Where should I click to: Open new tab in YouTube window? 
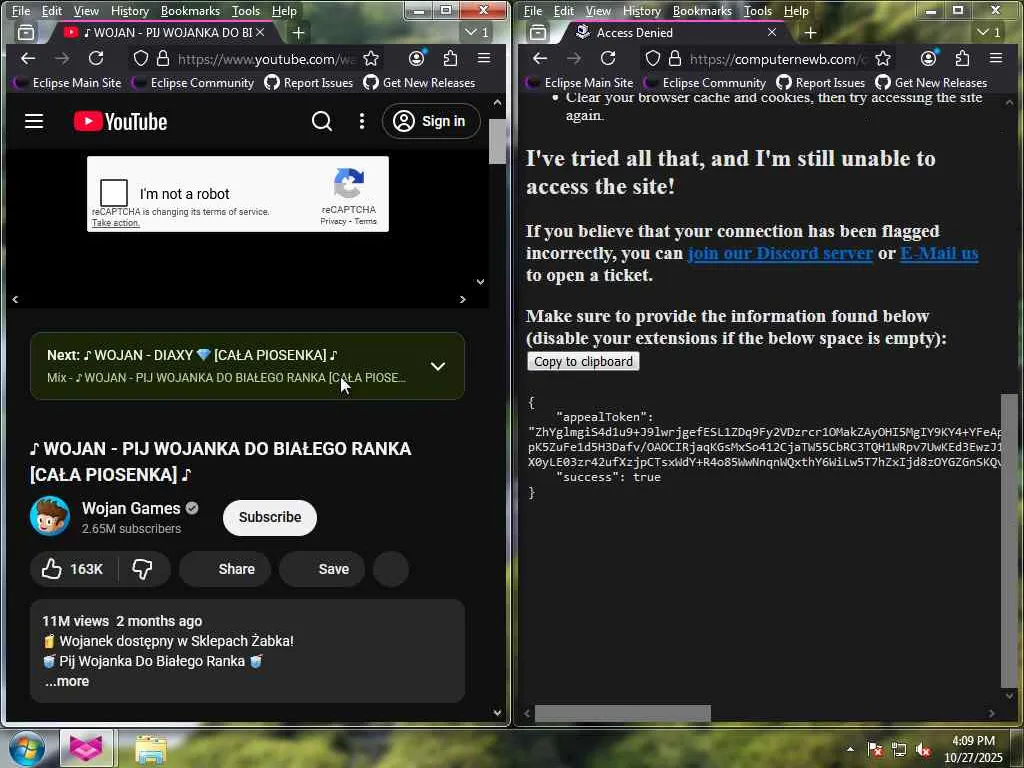(x=298, y=33)
